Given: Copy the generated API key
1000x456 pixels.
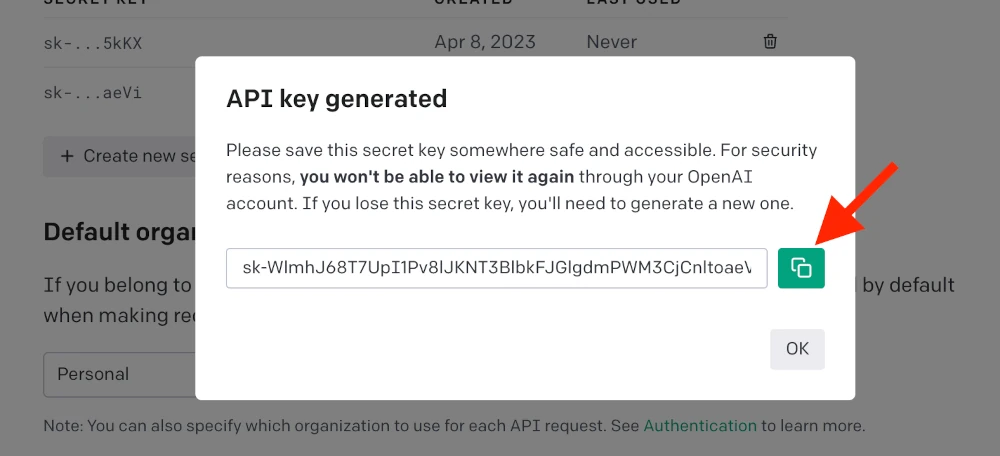Looking at the screenshot, I should pyautogui.click(x=801, y=268).
